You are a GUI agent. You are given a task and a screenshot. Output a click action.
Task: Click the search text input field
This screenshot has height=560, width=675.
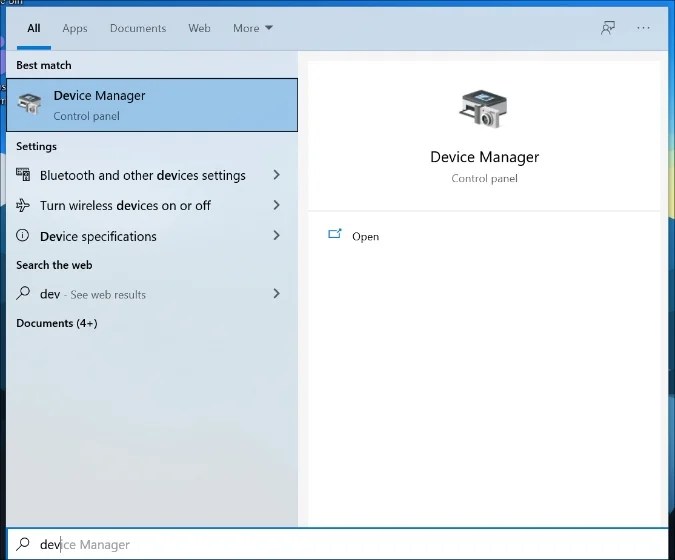pyautogui.click(x=338, y=544)
